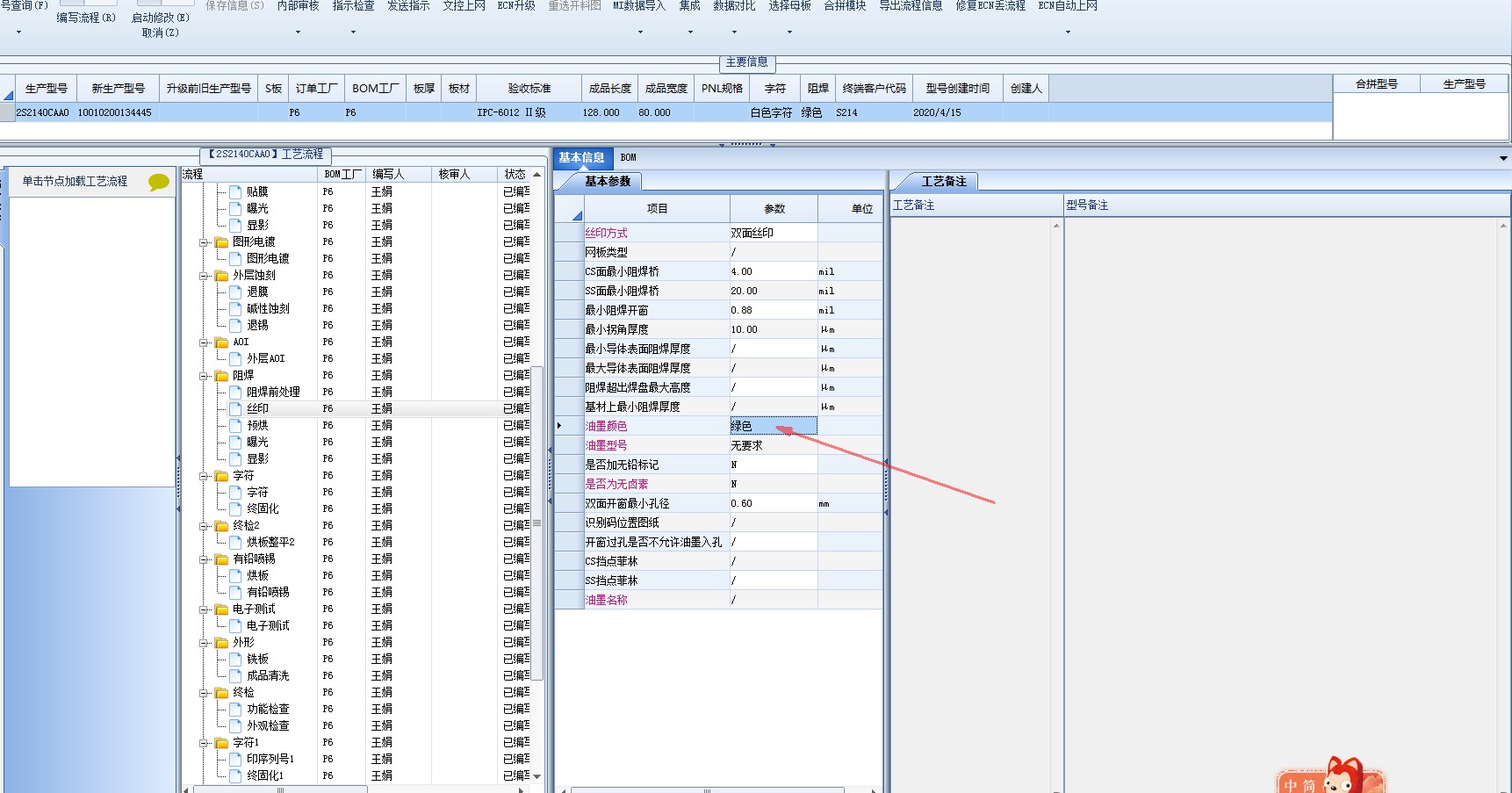
Task: Collapse the 电子测试 folder node
Action: point(204,609)
